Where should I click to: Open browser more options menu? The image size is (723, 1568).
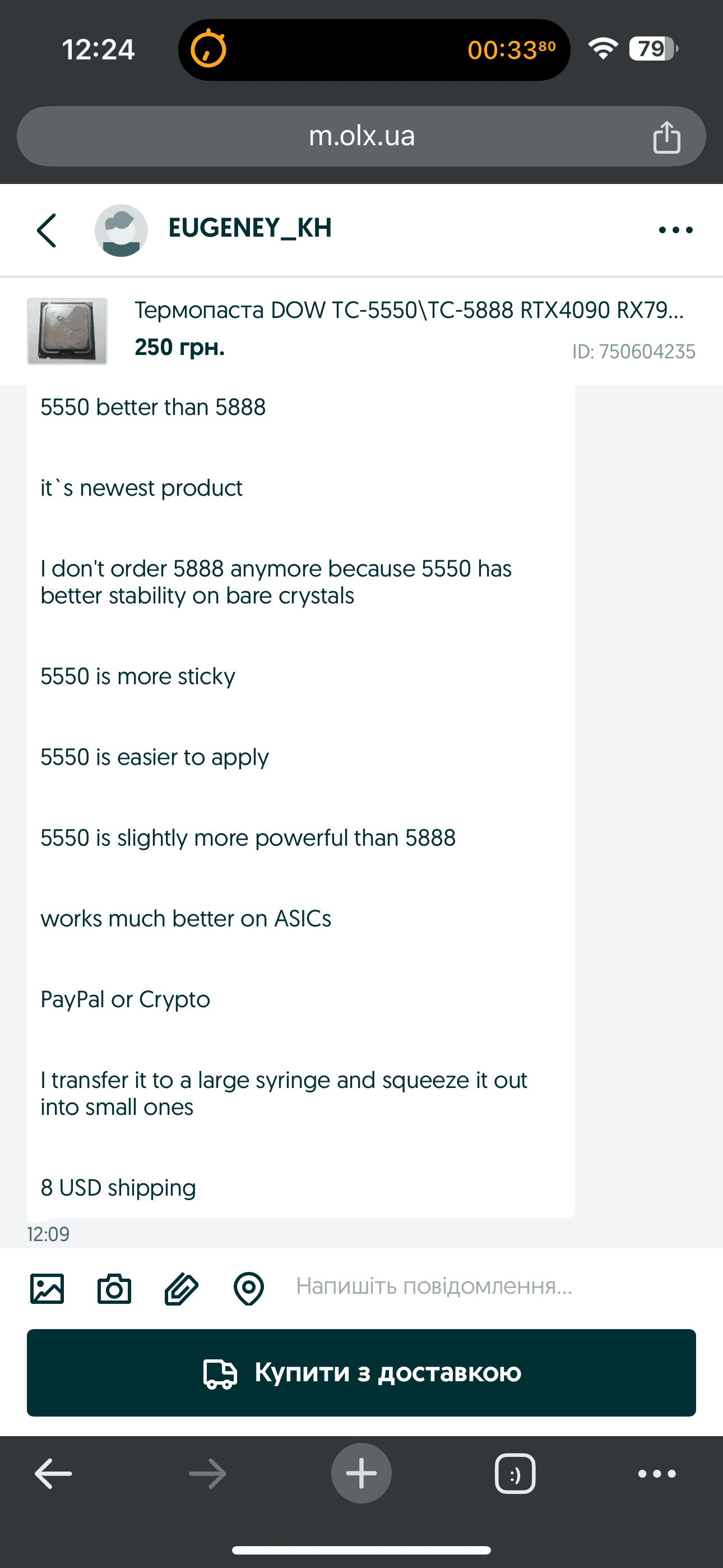tap(657, 1474)
